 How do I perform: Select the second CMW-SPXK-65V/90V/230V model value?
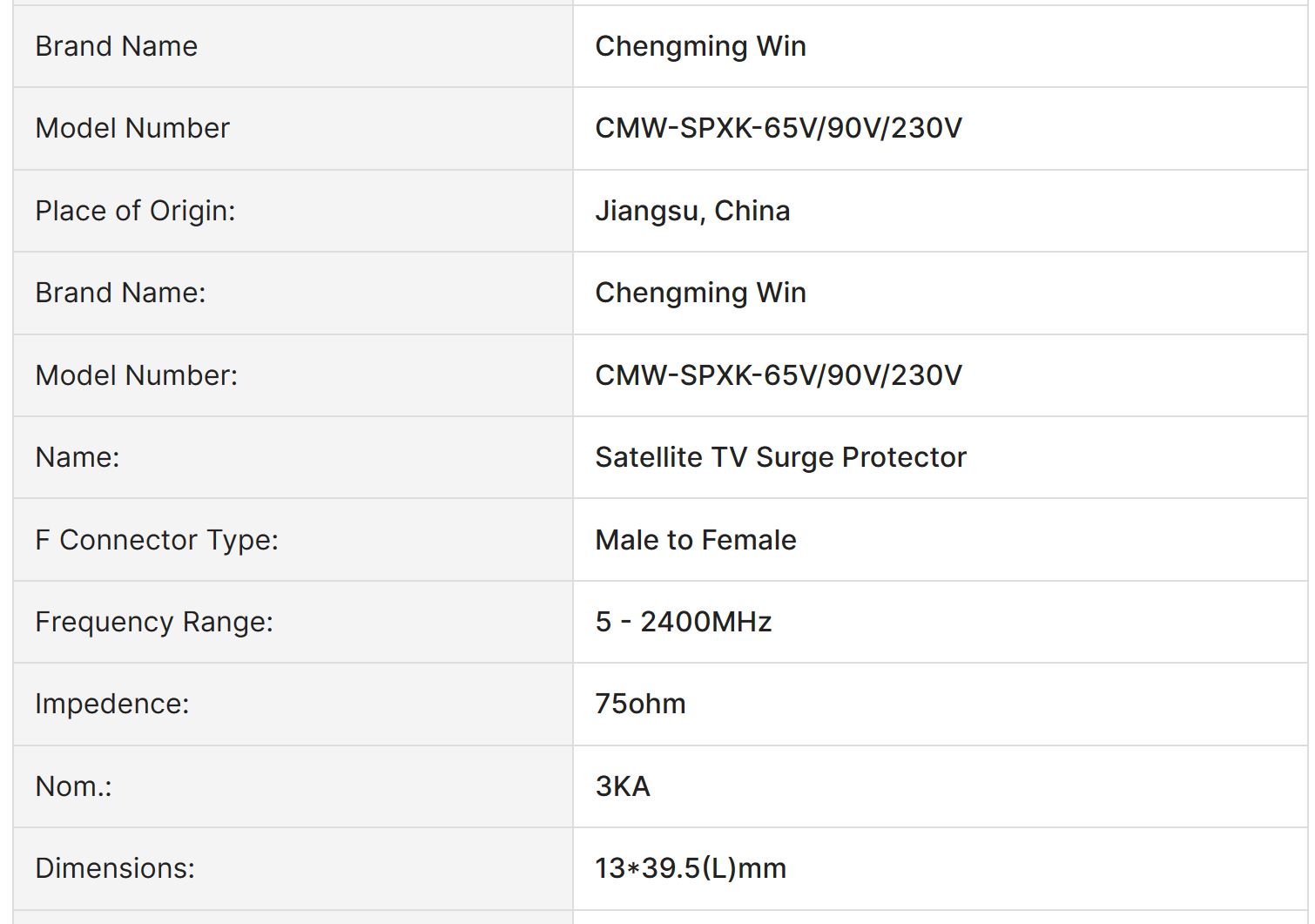coord(779,375)
